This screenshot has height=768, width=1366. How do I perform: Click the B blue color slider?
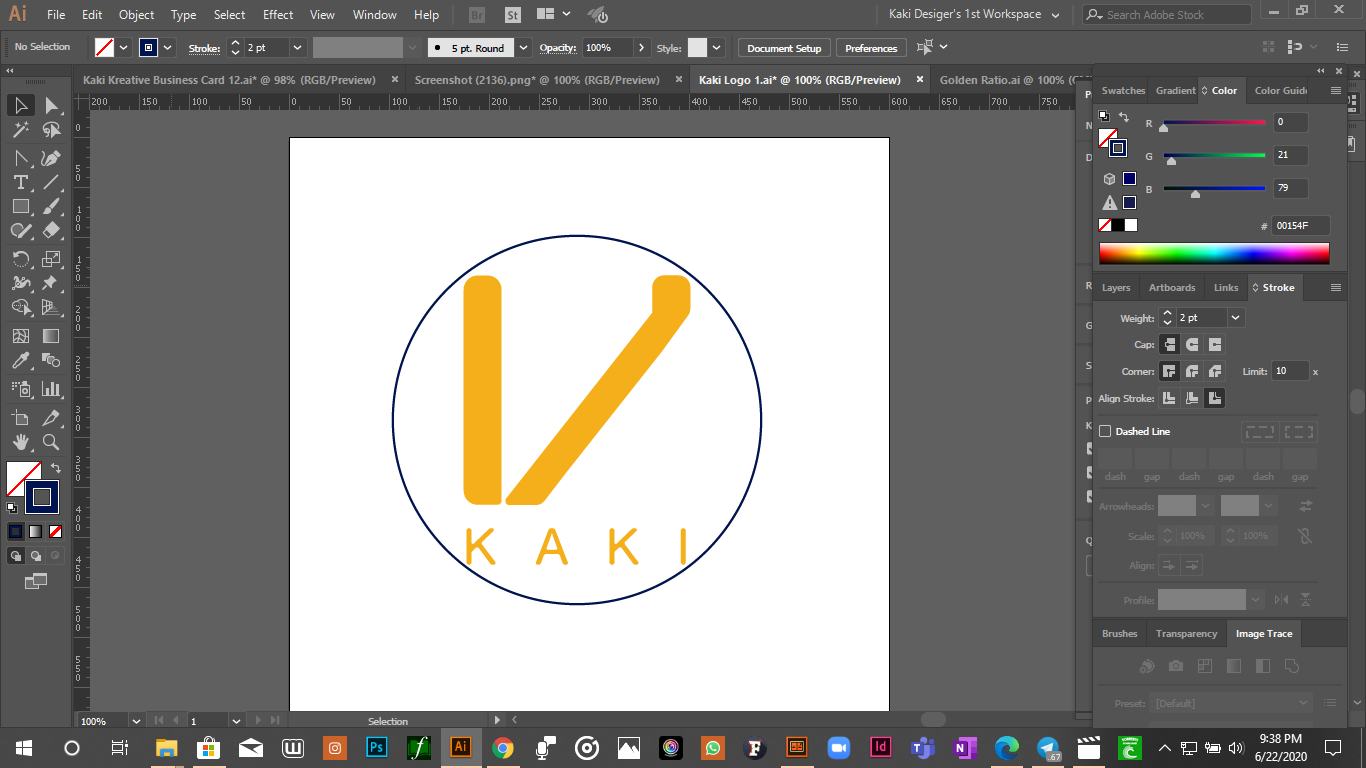pos(1214,188)
